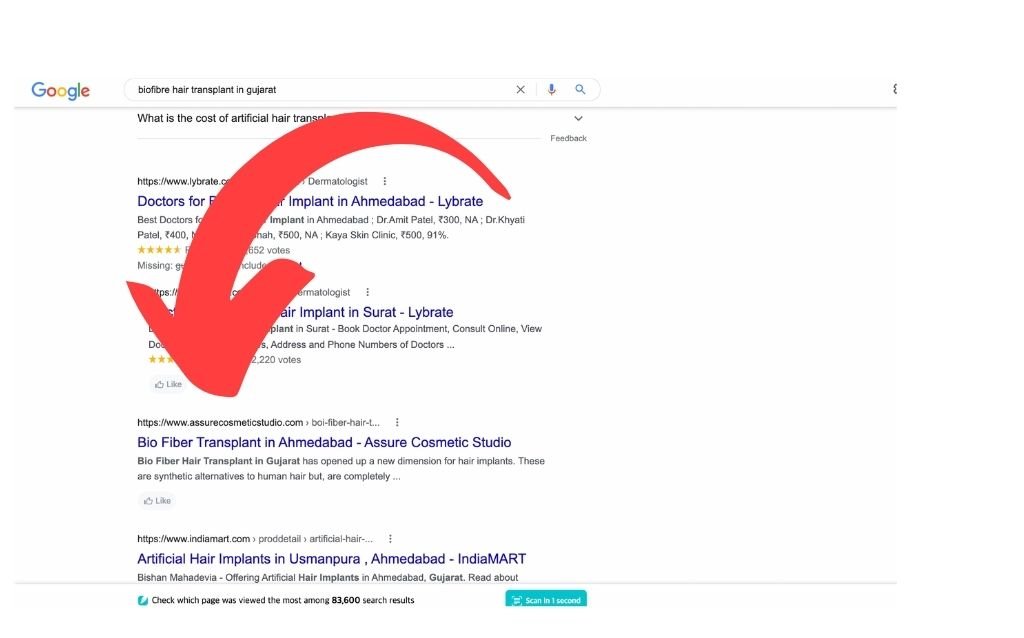Open three-dot menu beside the assurecosmeticstudio.com URL
This screenshot has width=1024, height=638.
[397, 423]
